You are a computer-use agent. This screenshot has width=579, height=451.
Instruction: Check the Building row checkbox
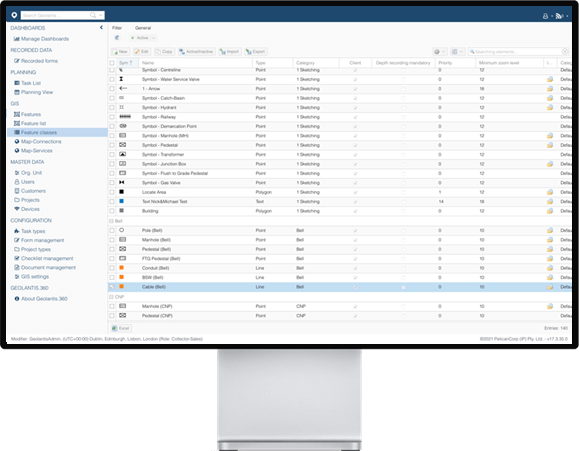(112, 211)
